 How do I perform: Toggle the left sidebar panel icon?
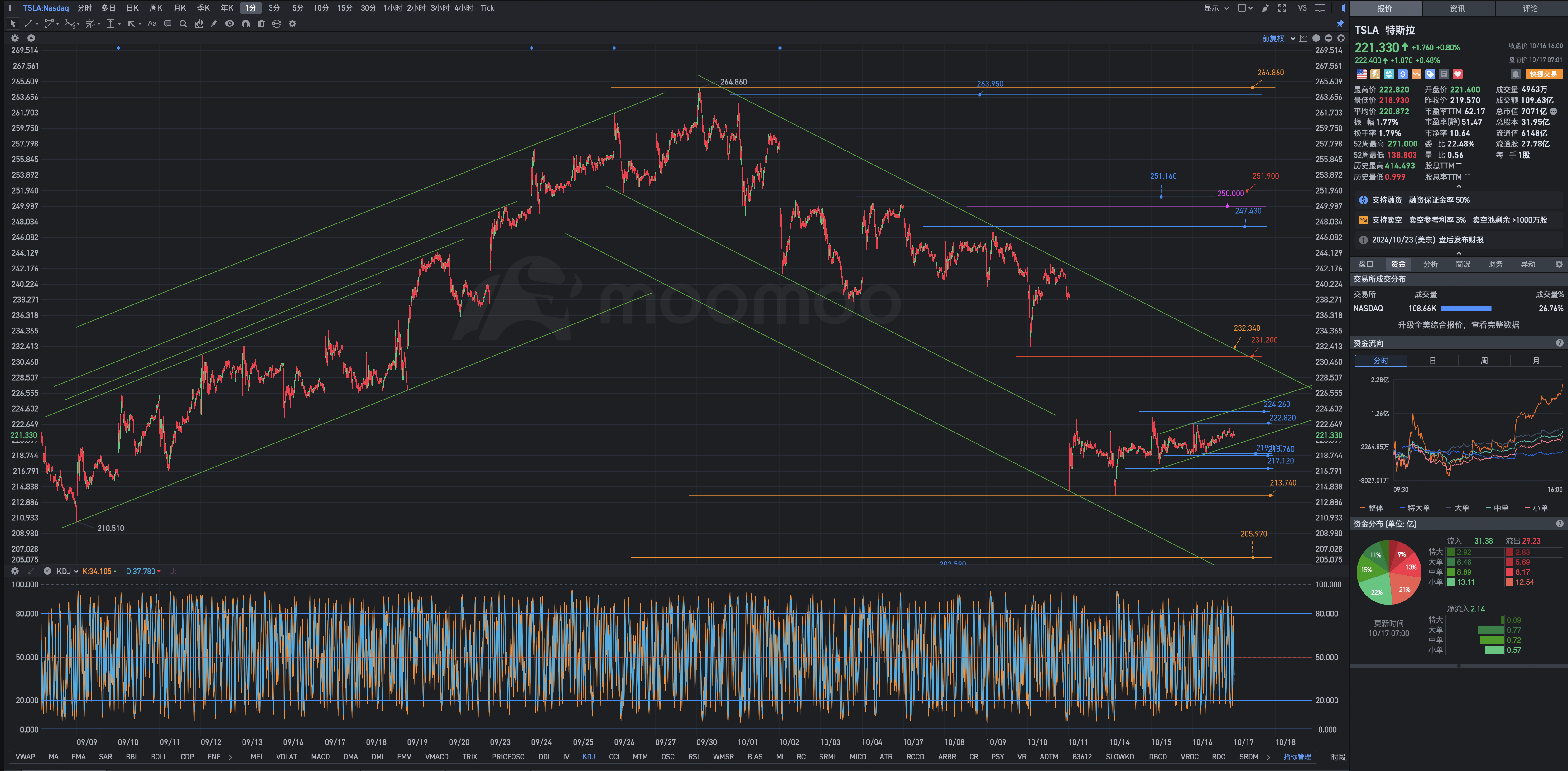[x=12, y=8]
